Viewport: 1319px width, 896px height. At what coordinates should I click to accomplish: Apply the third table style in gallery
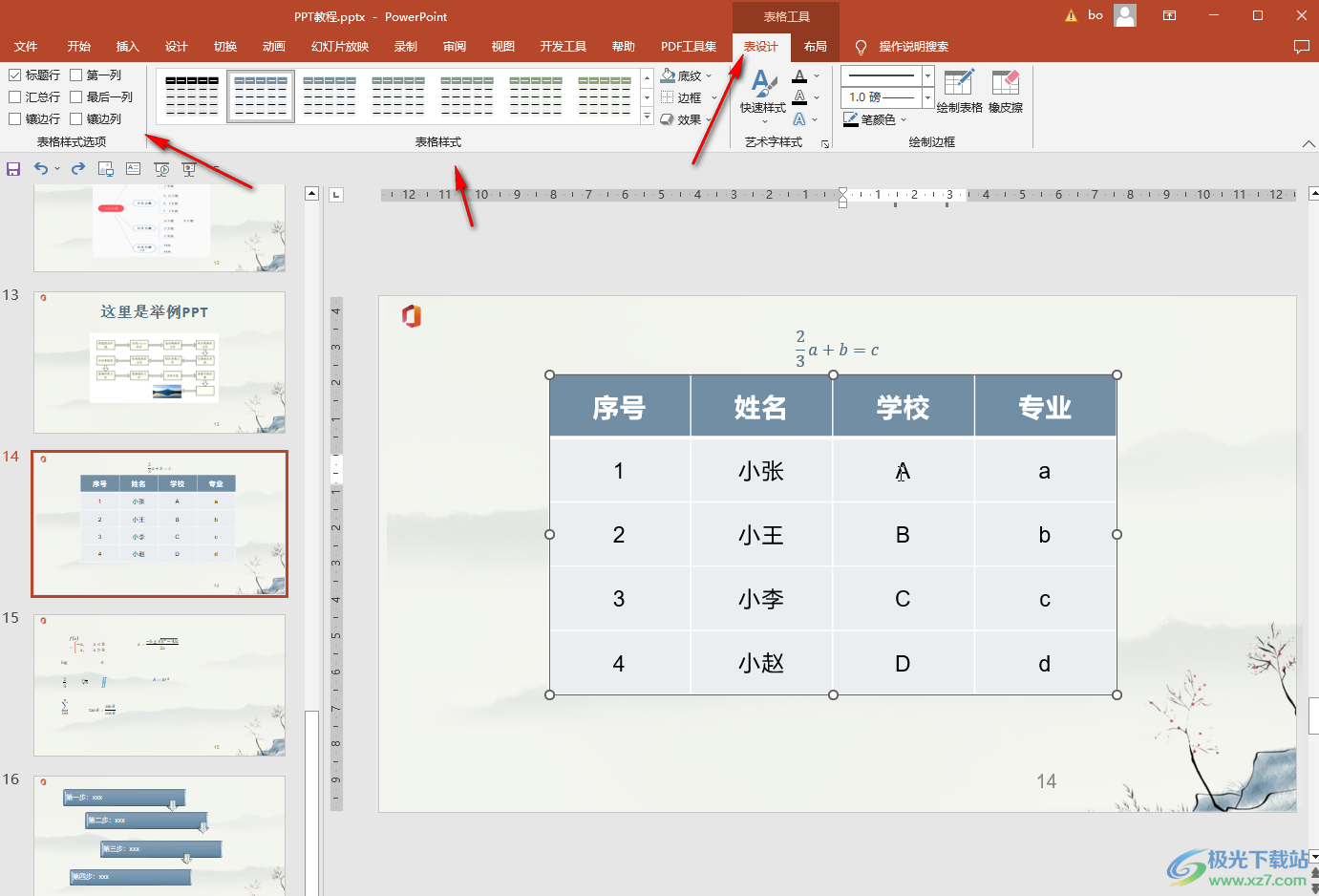pos(330,96)
